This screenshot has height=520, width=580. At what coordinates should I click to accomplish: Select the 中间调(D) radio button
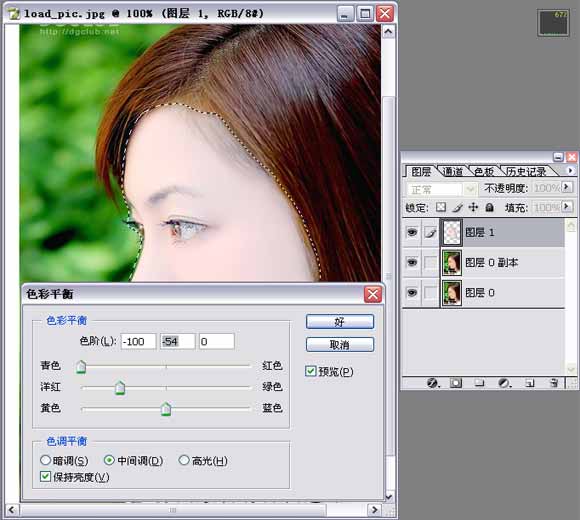point(109,460)
